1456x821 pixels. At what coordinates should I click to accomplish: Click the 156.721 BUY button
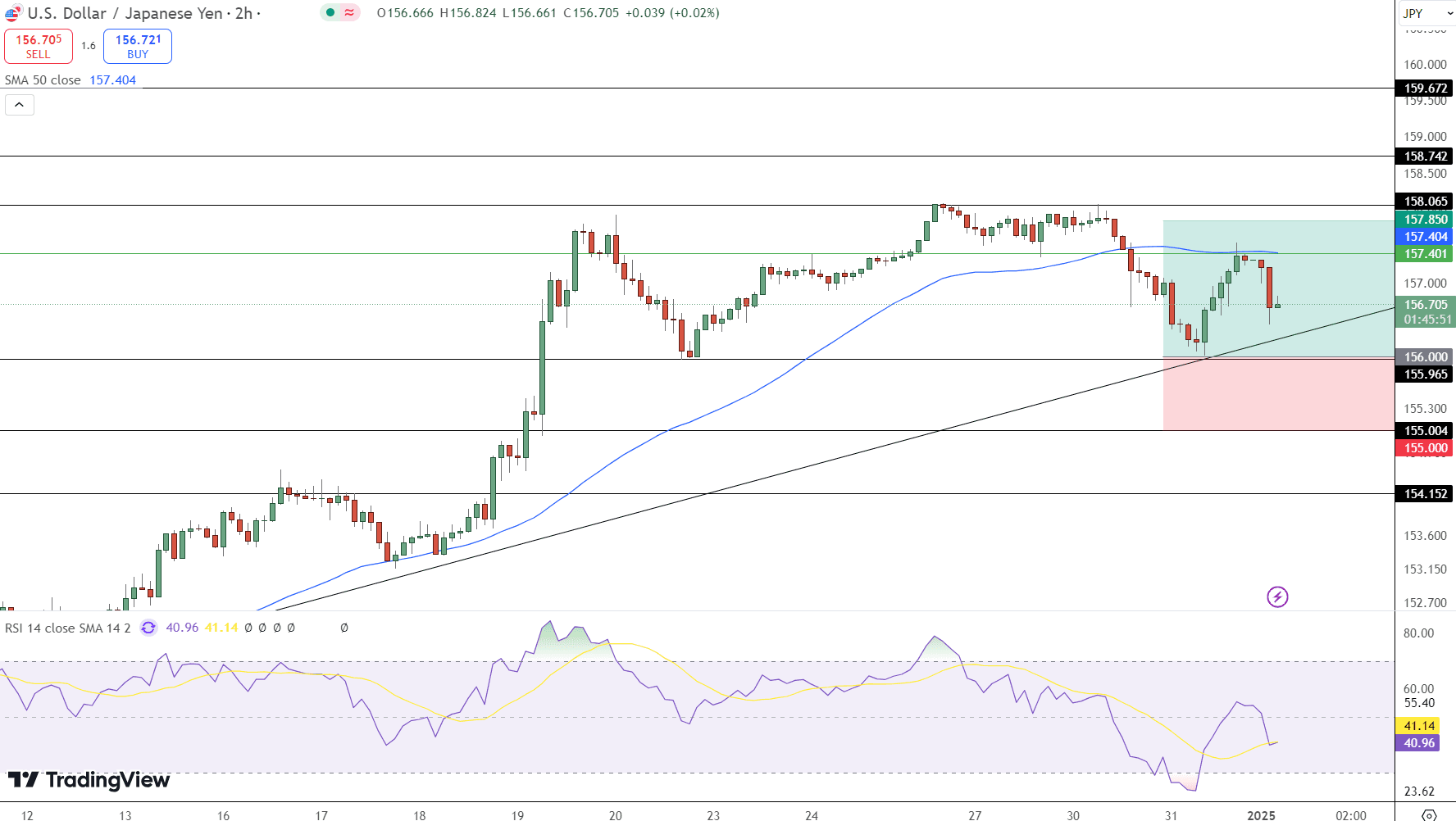[x=138, y=46]
